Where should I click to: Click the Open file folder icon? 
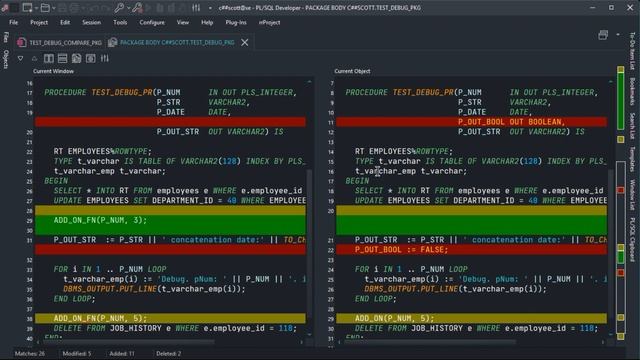(x=45, y=8)
